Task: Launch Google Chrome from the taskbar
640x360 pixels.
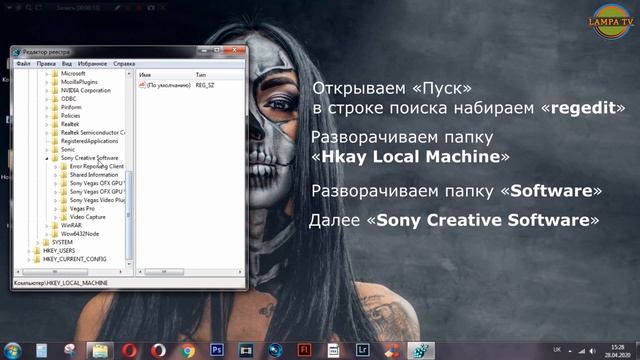Action: click(x=188, y=351)
